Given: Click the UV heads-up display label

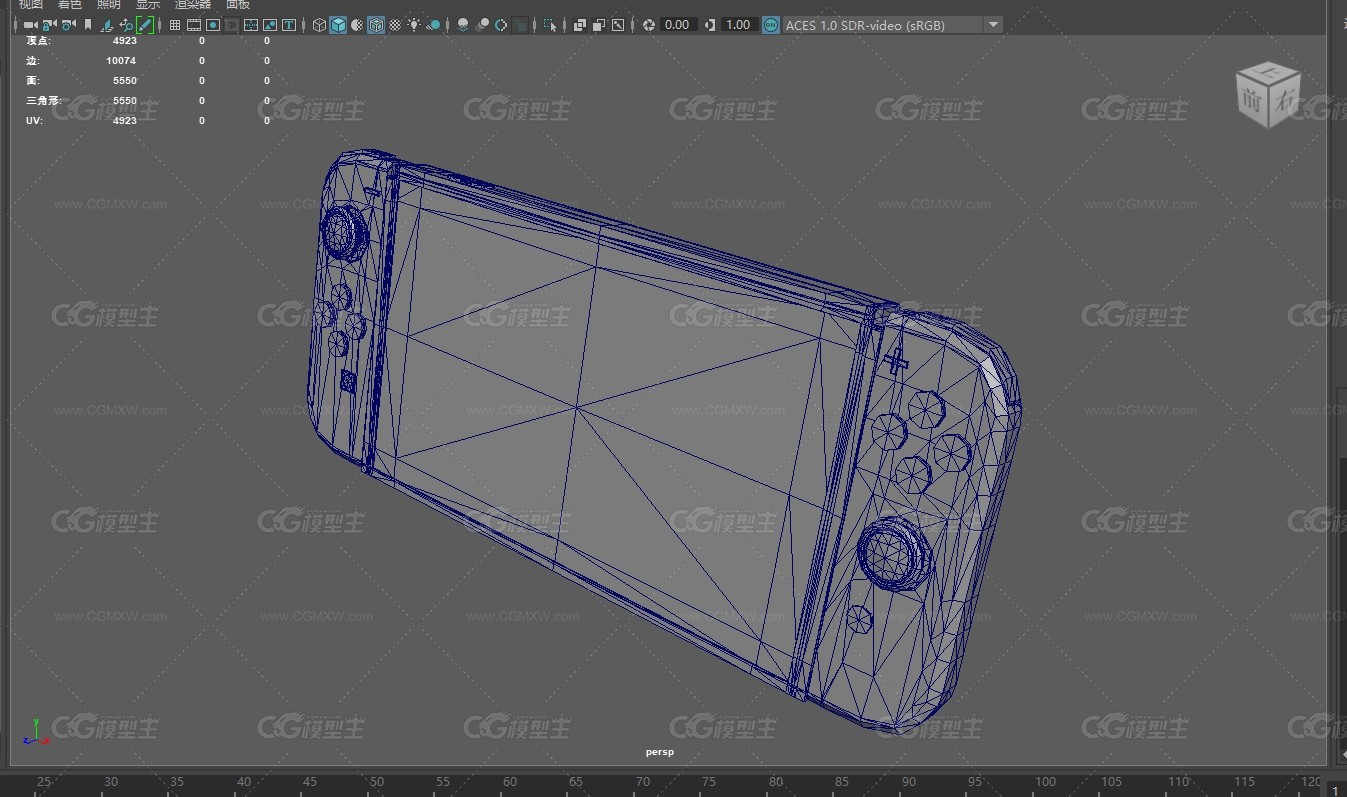Looking at the screenshot, I should [x=33, y=121].
